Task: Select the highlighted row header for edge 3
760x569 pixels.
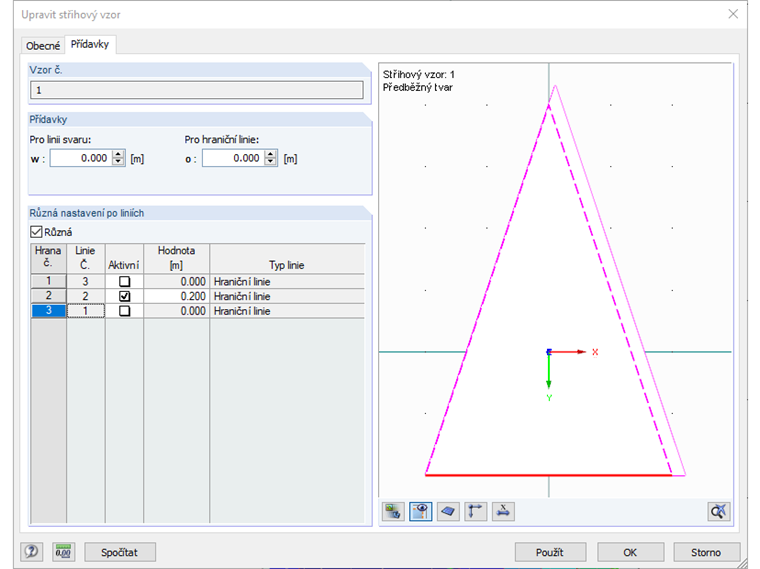Action: pyautogui.click(x=48, y=310)
